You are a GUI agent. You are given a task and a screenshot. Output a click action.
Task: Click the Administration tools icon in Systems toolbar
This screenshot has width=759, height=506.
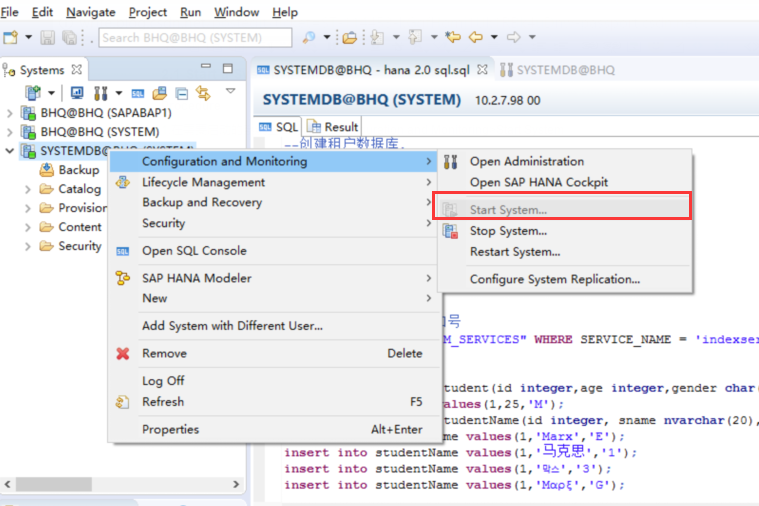(x=101, y=93)
